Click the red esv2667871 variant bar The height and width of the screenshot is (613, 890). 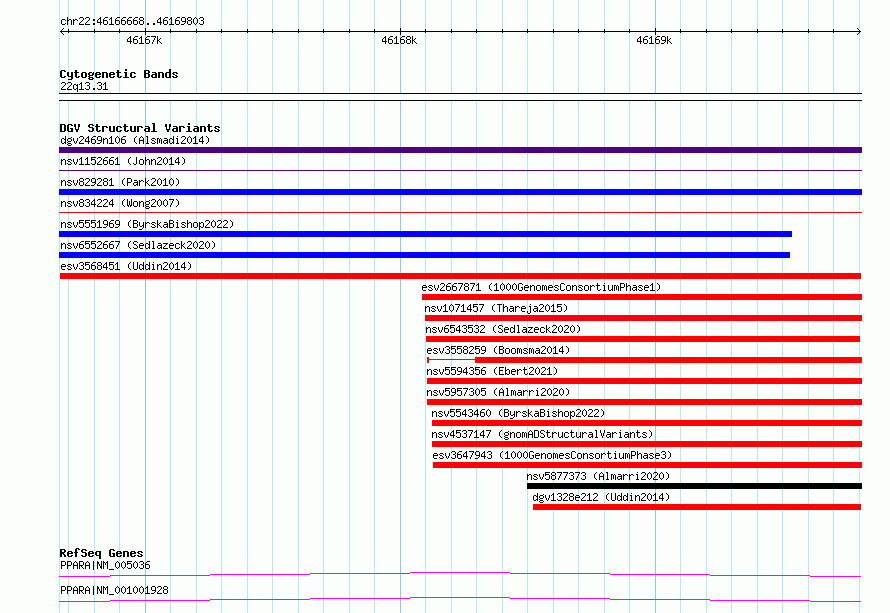[642, 297]
